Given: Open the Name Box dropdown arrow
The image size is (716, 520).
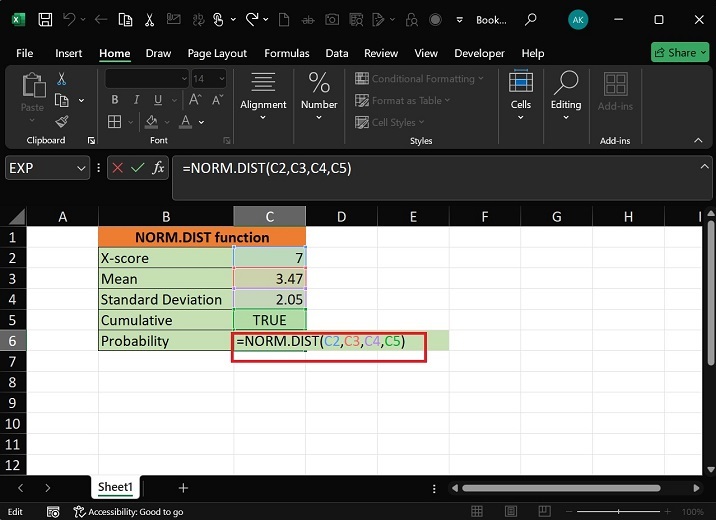Looking at the screenshot, I should click(81, 168).
